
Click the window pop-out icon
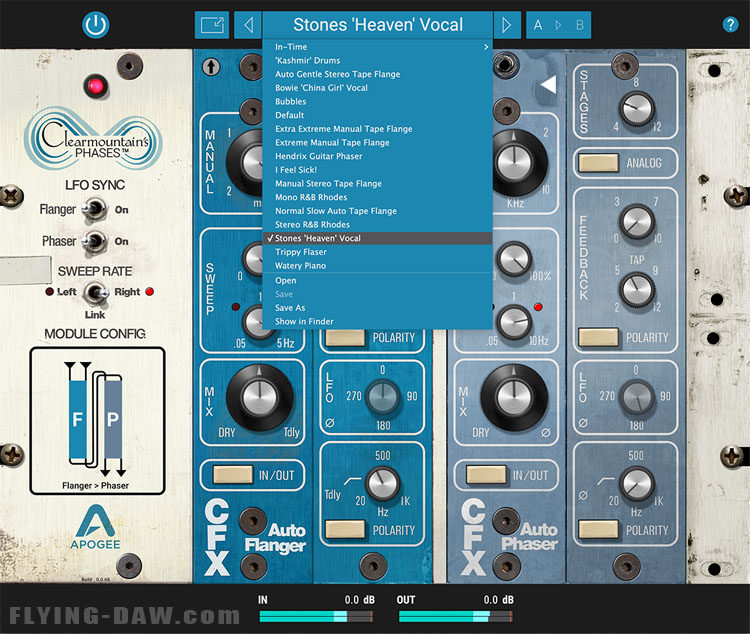point(212,25)
